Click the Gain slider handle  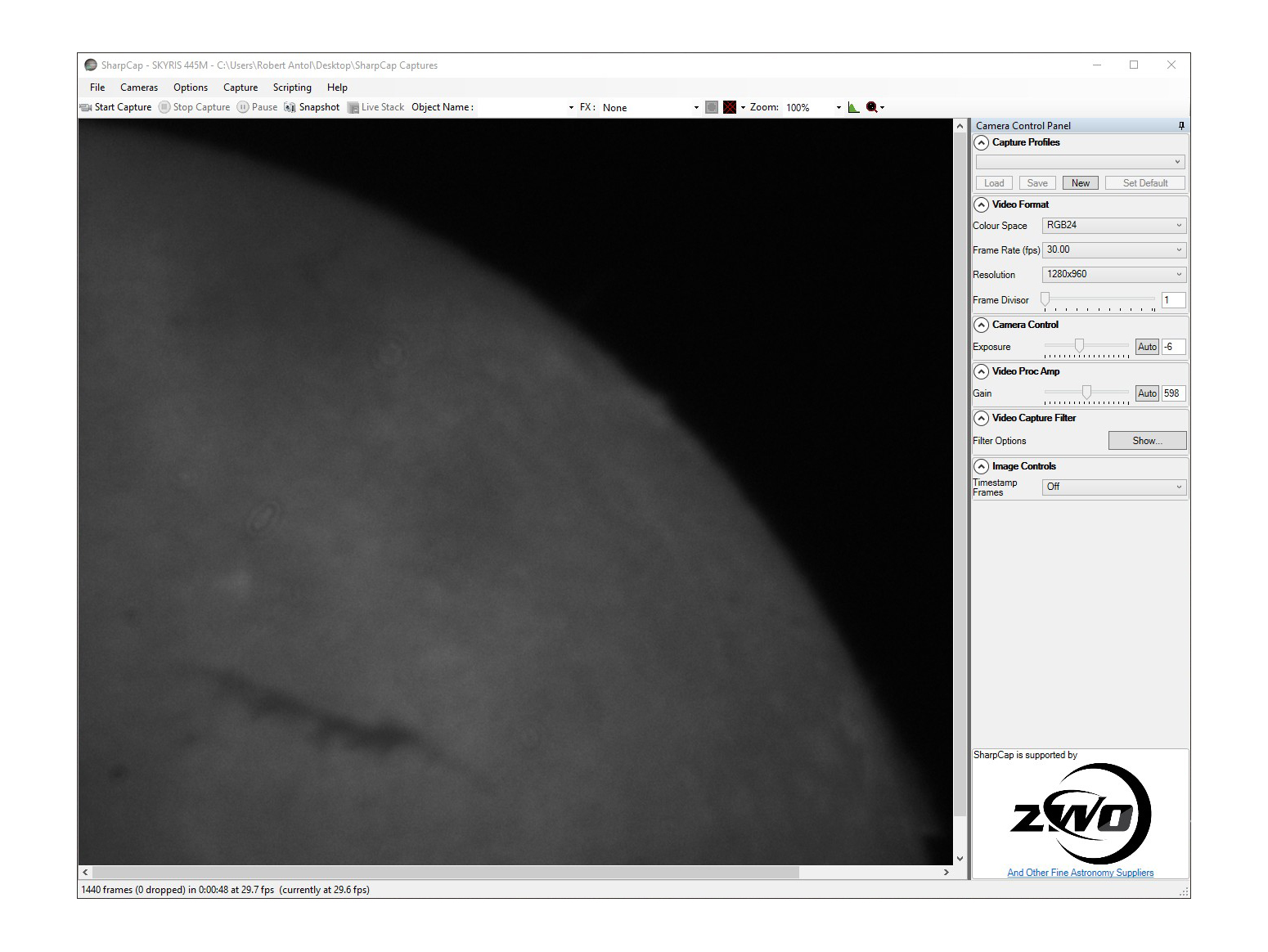coord(1086,393)
